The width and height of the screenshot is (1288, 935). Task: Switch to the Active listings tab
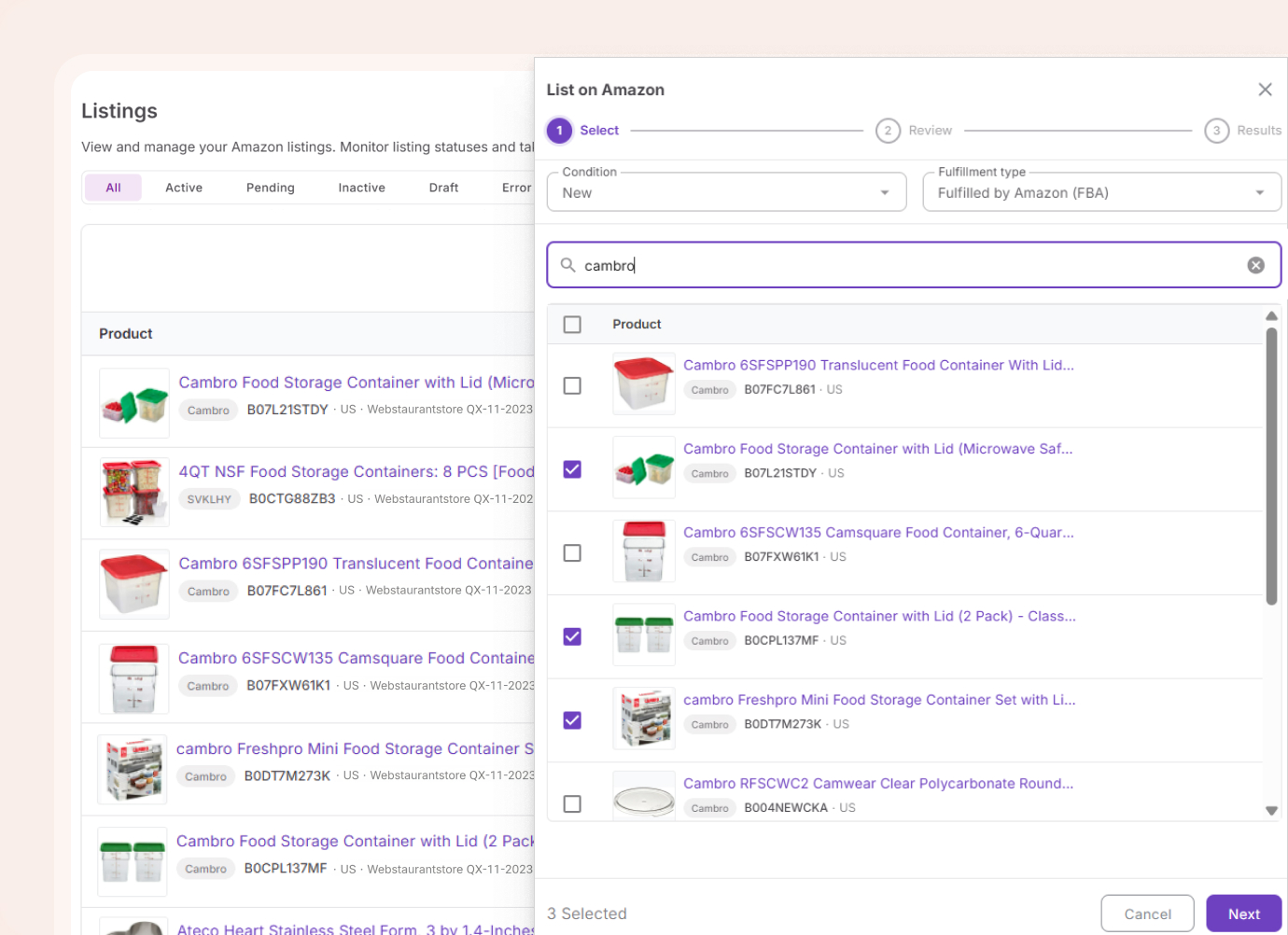(184, 188)
